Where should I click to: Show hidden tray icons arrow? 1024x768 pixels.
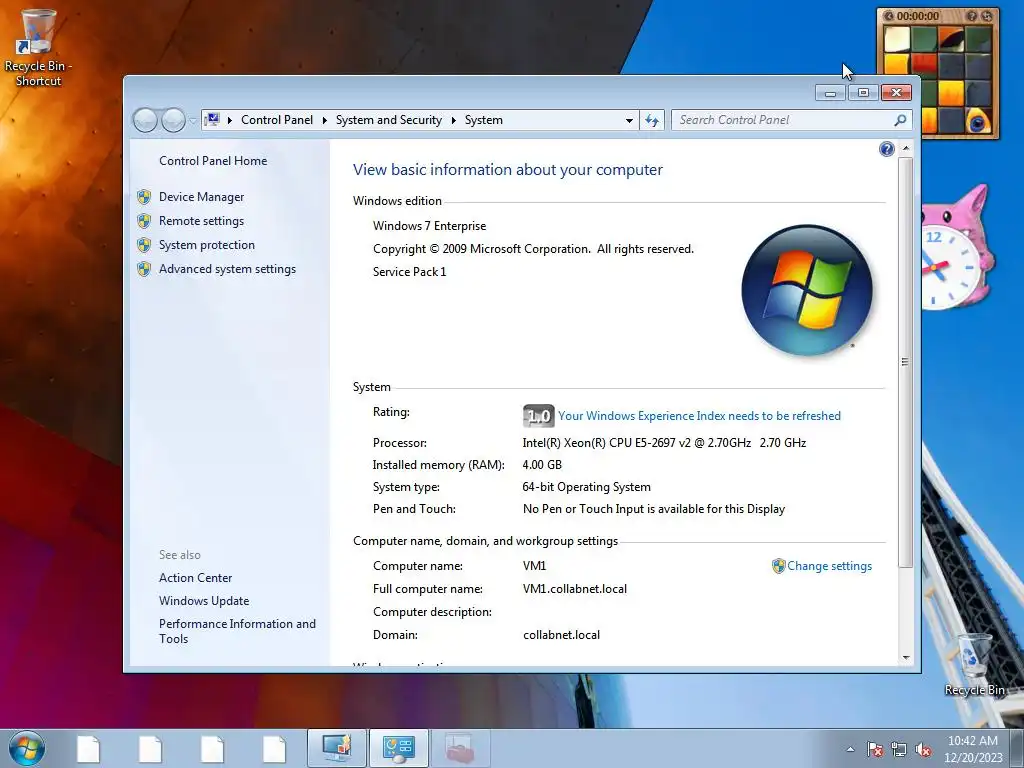coord(850,750)
